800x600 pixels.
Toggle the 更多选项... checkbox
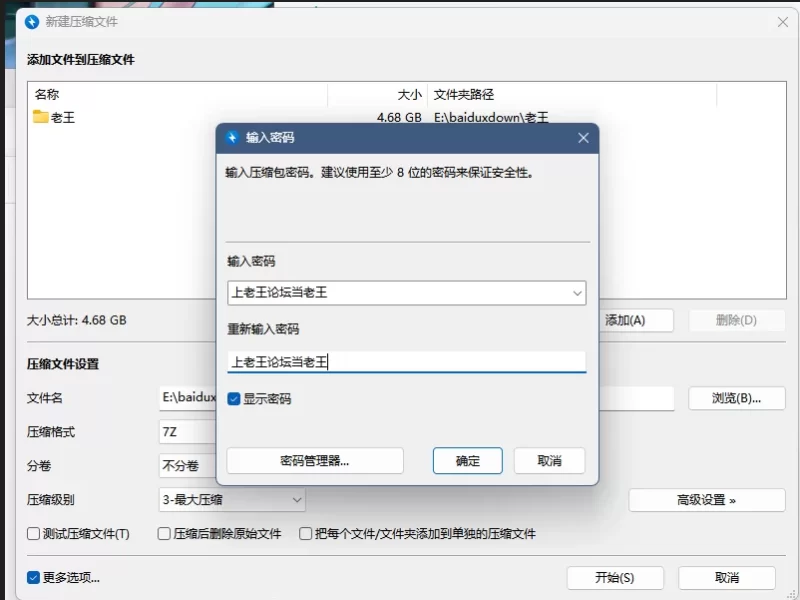34,577
